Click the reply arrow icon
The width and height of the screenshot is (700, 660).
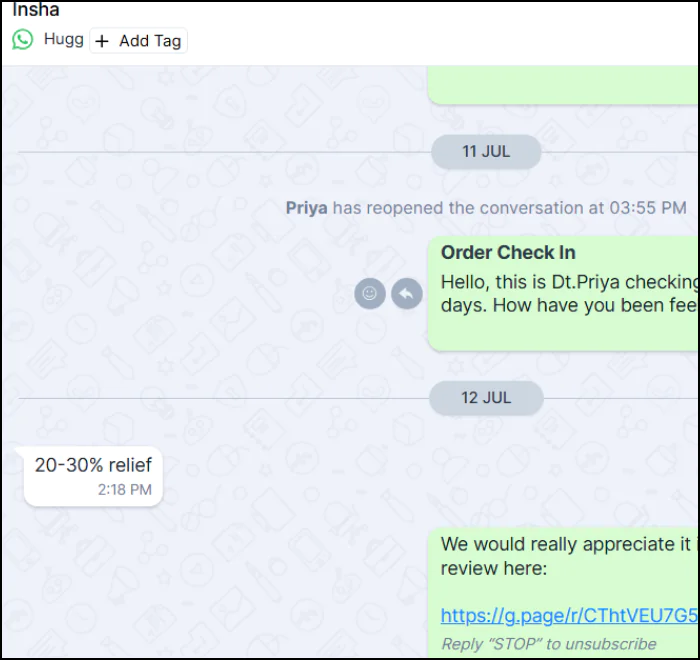(406, 293)
